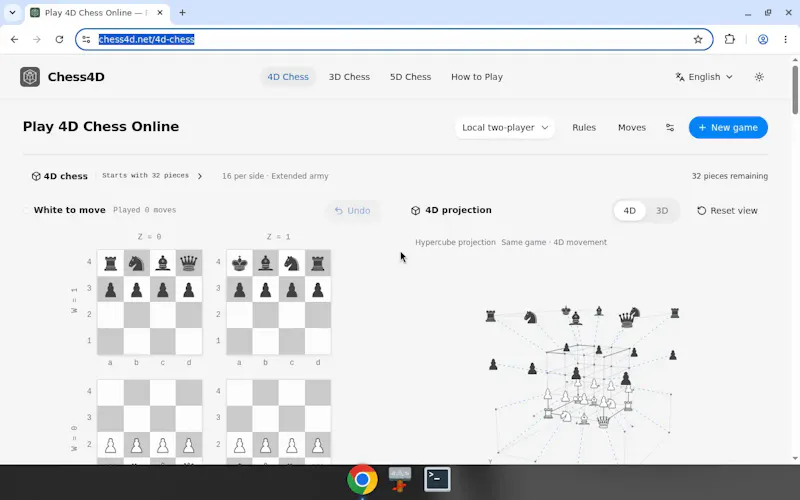This screenshot has width=800, height=500.
Task: Click the Chess4D brand name link
Action: pos(76,77)
